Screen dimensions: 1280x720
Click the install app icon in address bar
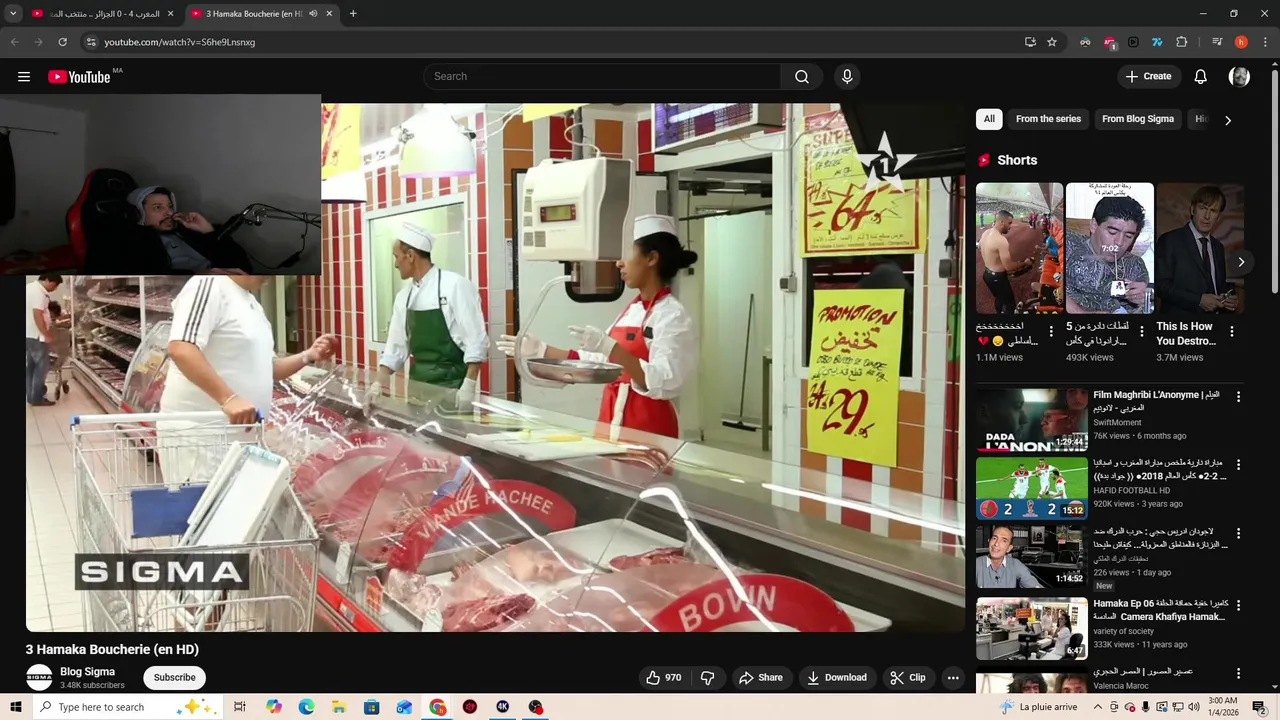point(1030,42)
